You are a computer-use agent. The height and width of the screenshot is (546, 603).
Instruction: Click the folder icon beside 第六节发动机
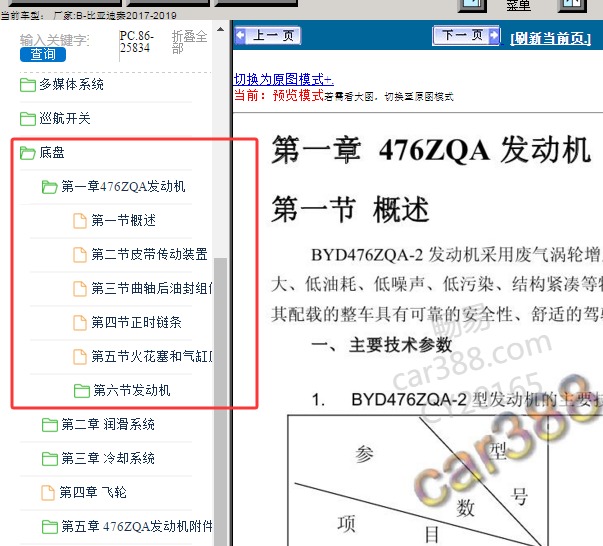82,391
